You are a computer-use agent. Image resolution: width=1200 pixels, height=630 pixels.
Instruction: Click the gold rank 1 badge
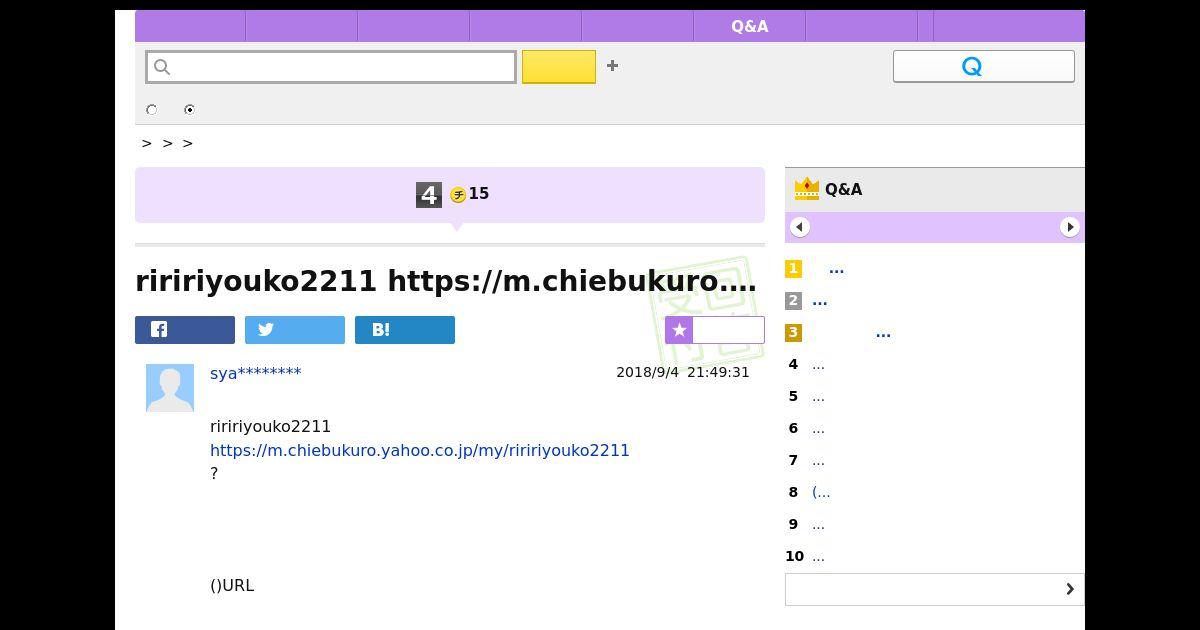793,269
